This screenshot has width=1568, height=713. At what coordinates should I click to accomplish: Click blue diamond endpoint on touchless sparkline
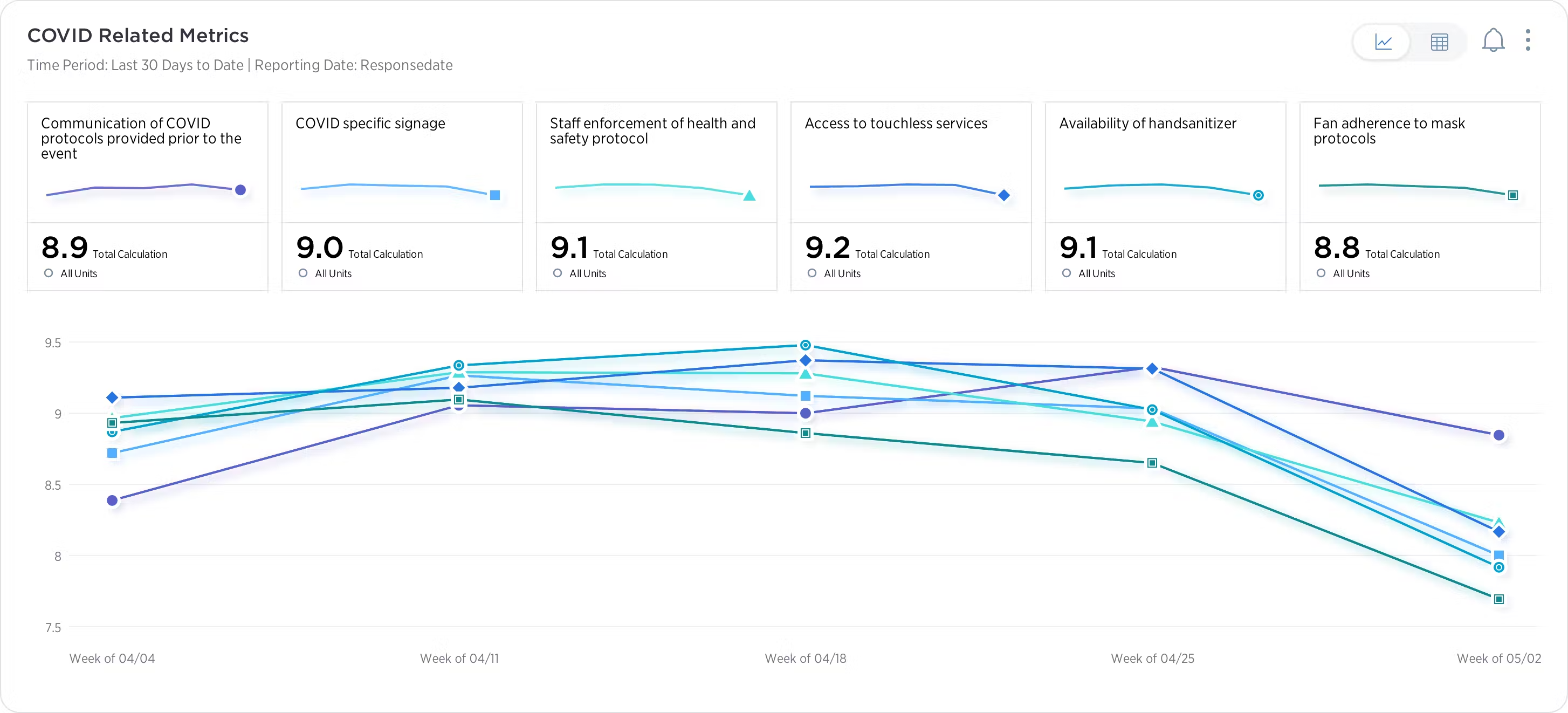(x=1004, y=195)
